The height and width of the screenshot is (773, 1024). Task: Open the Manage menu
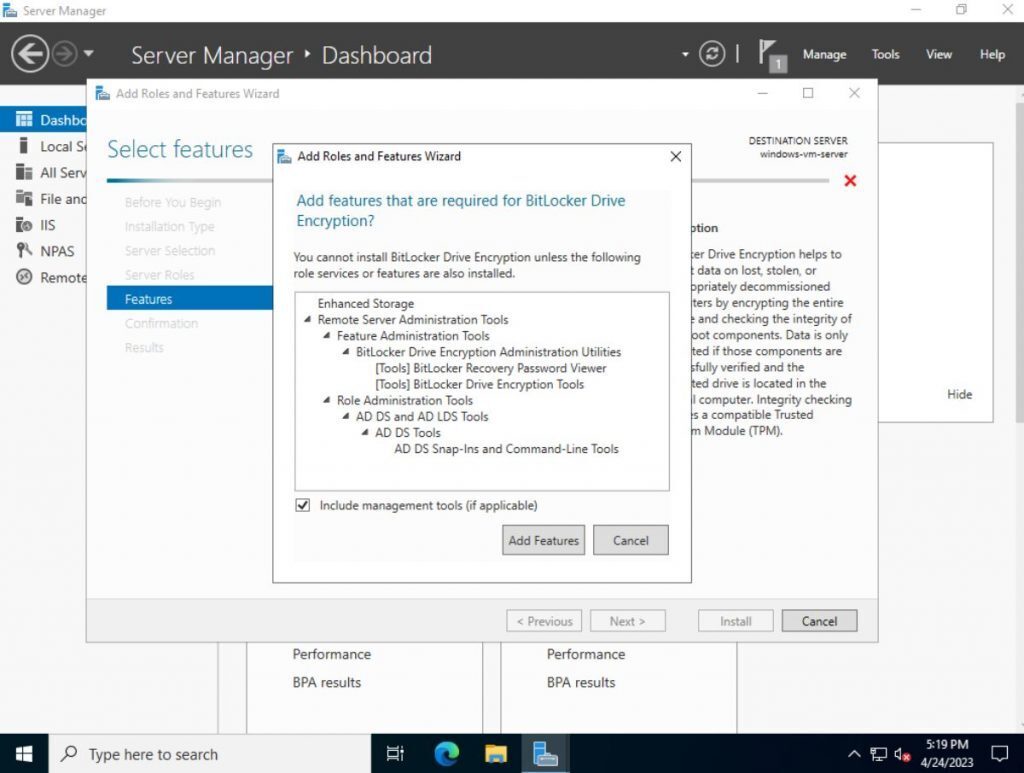tap(823, 54)
